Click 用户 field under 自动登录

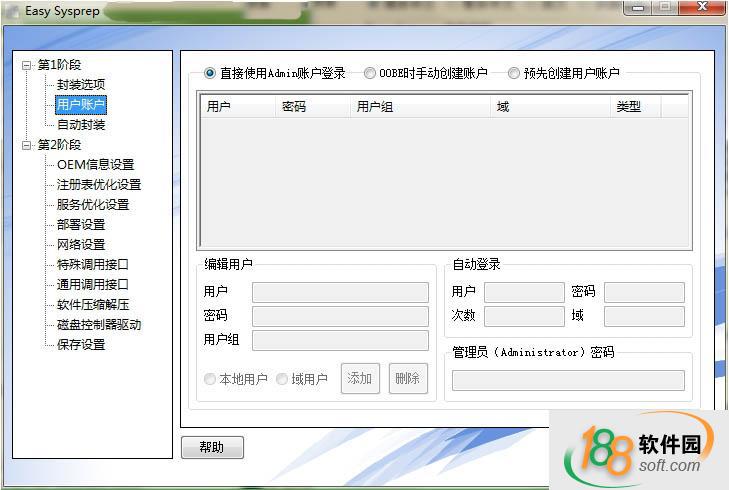point(524,292)
